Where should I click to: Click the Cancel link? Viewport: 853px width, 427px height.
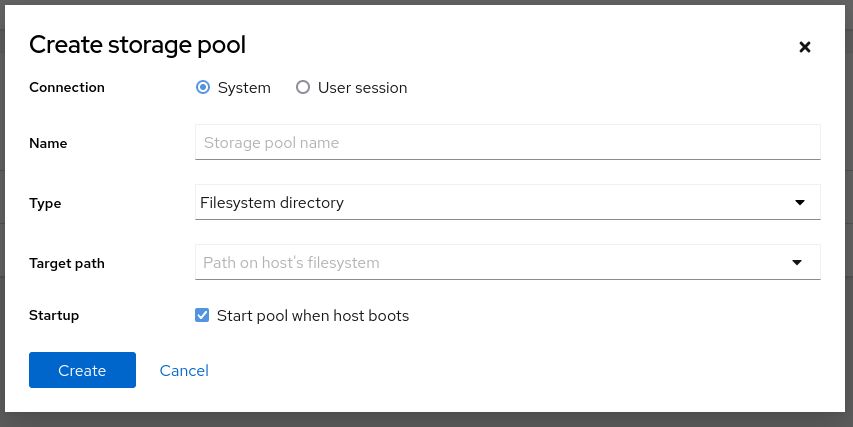point(184,371)
